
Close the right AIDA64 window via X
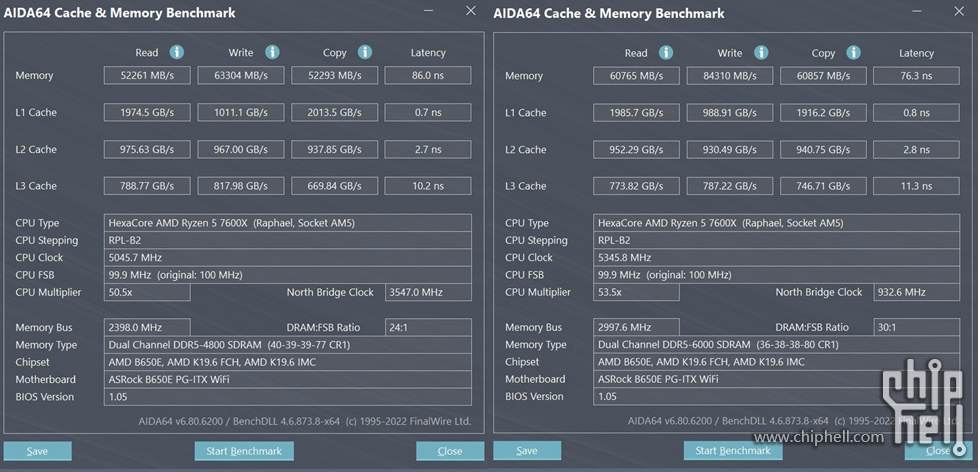pos(959,11)
